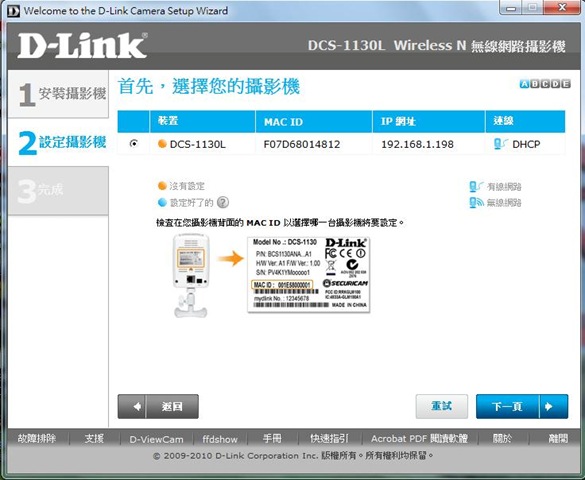Viewport: 585px width, 480px height.
Task: Click the 下一頁 next page button
Action: tap(522, 407)
